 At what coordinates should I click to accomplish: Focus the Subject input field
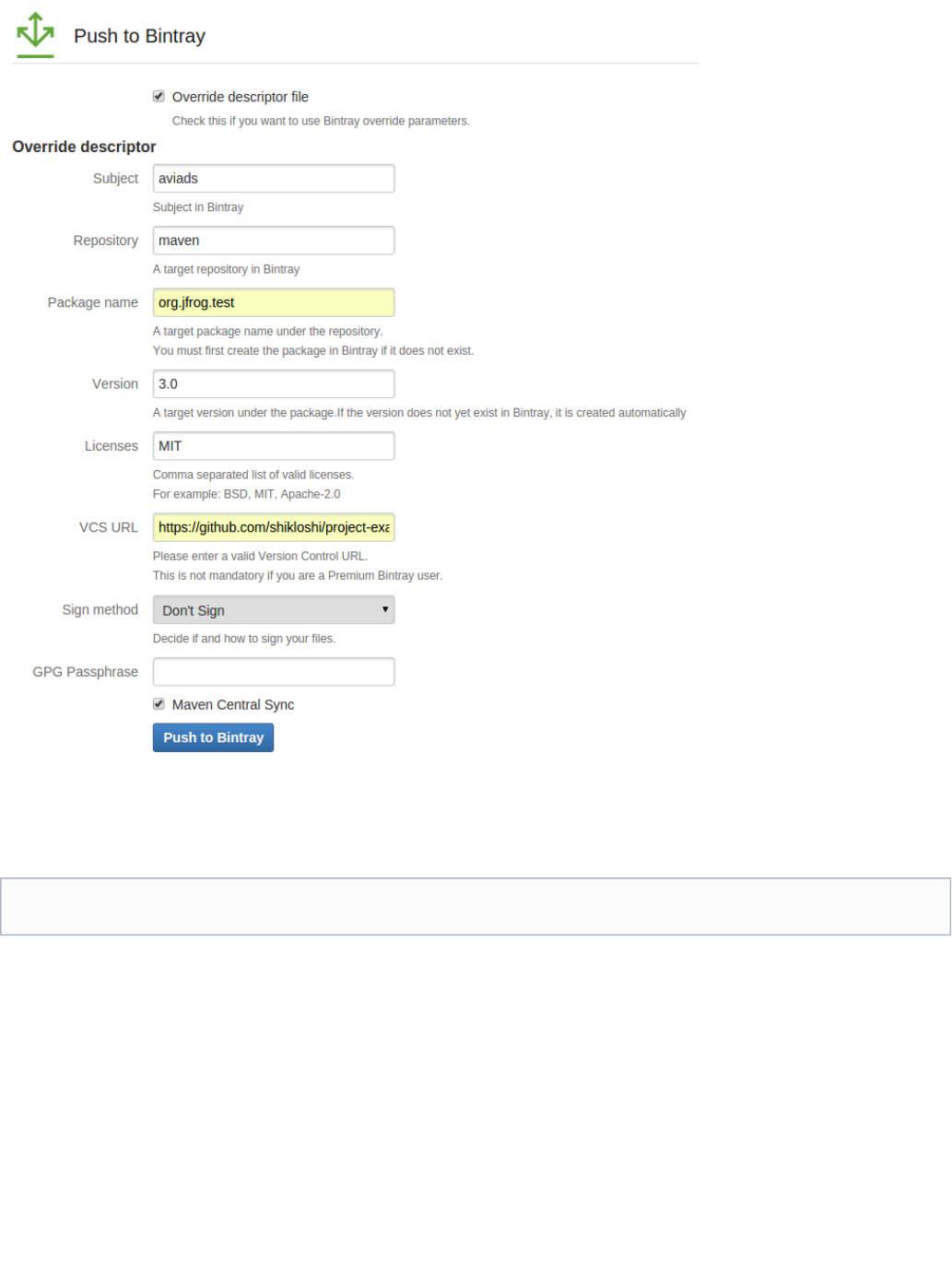[x=274, y=179]
